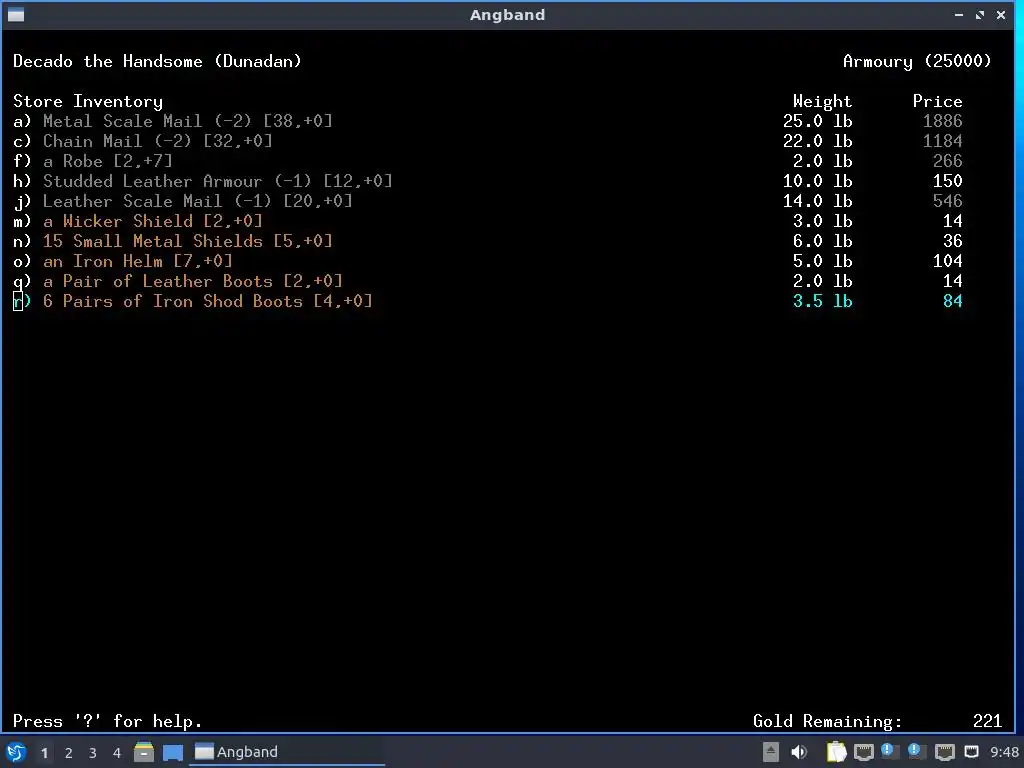Switch to workspace 1
The width and height of the screenshot is (1024, 768).
(x=44, y=753)
